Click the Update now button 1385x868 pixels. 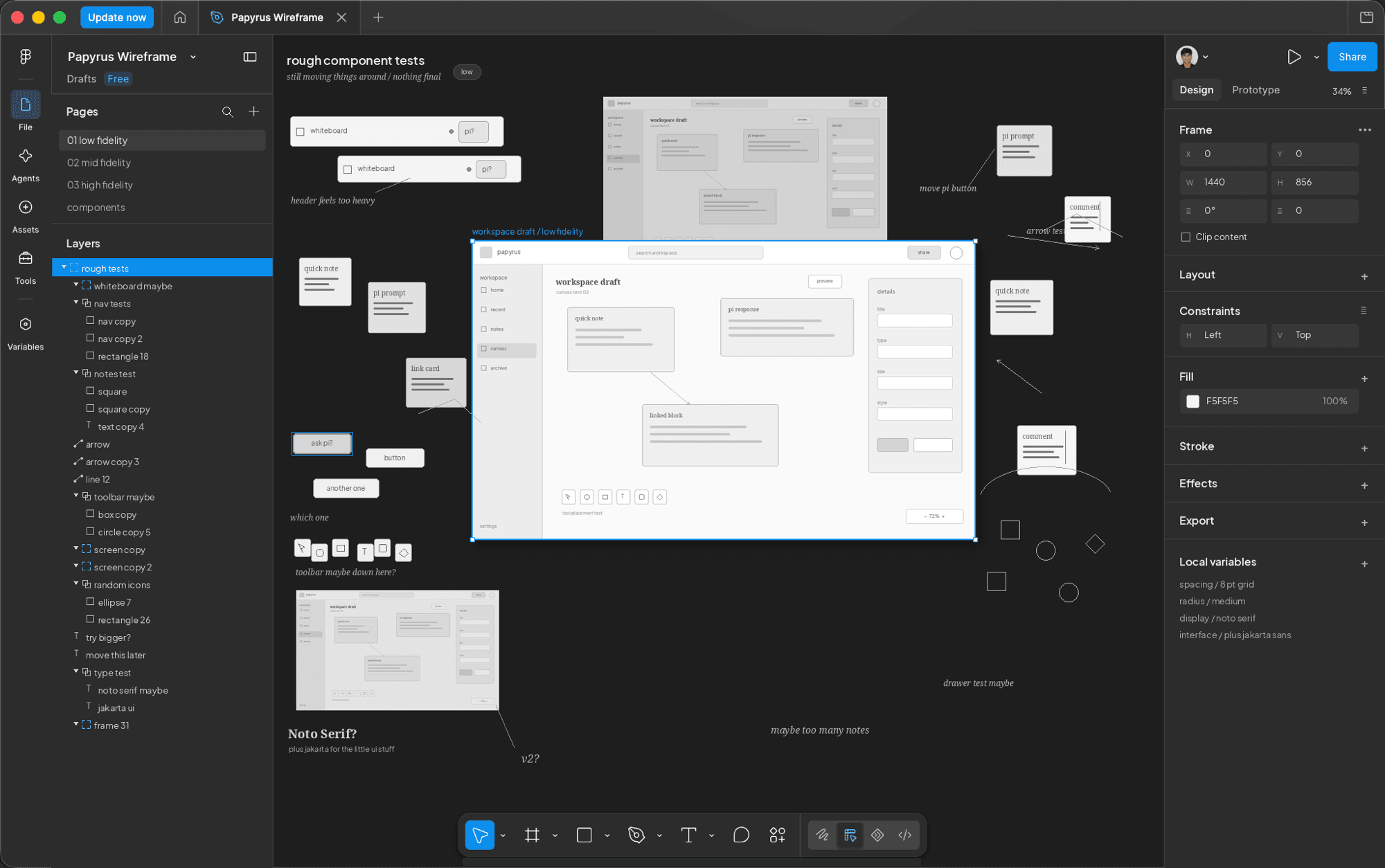(x=116, y=17)
